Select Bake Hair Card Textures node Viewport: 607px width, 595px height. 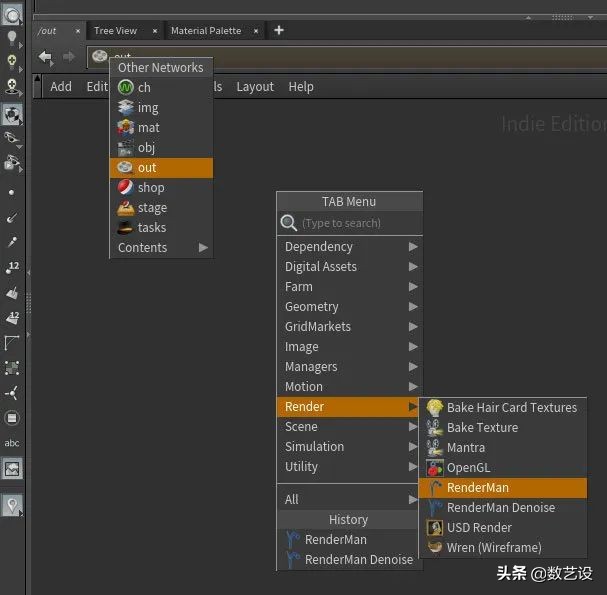[x=511, y=407]
